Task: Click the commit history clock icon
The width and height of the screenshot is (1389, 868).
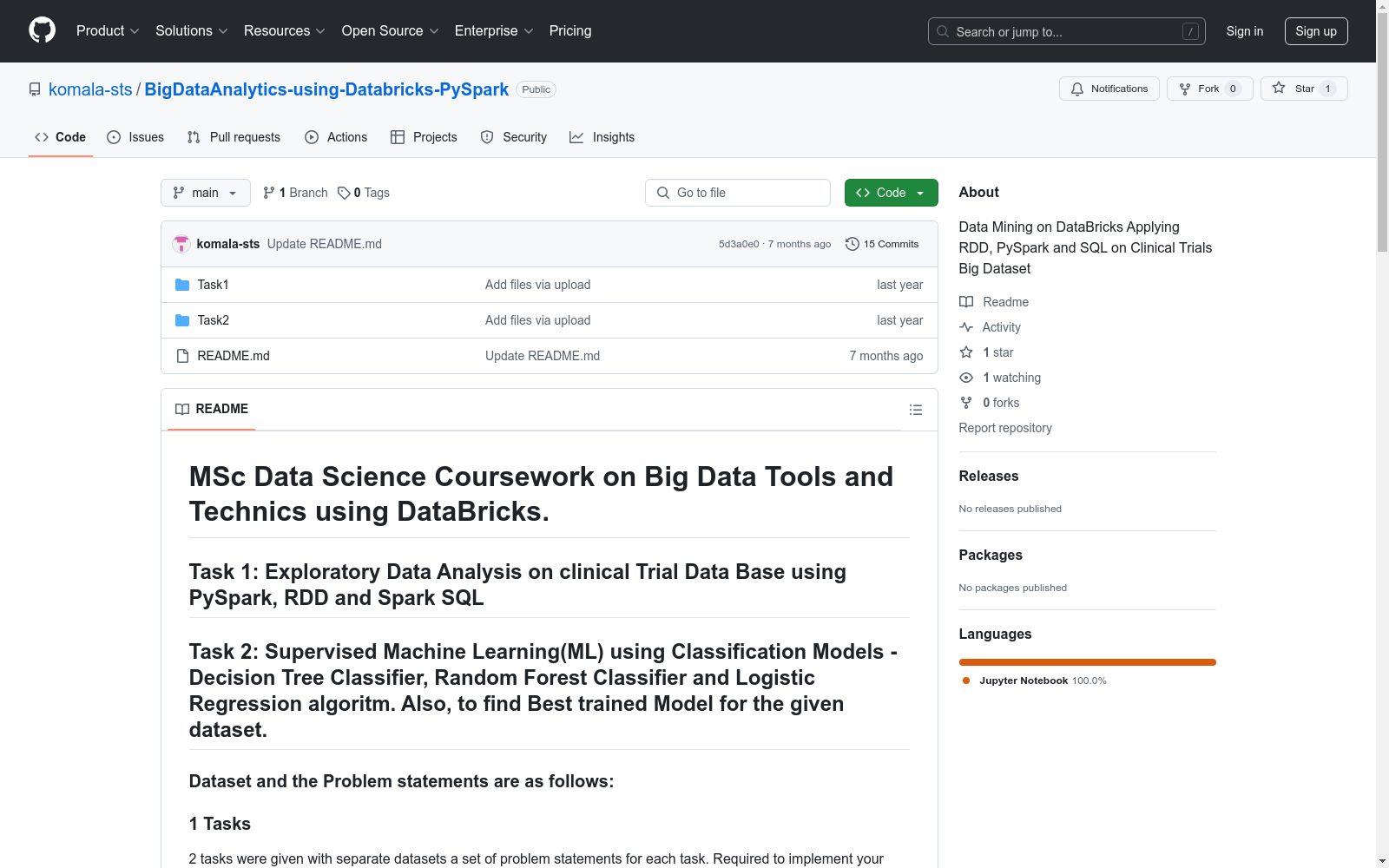Action: click(852, 244)
